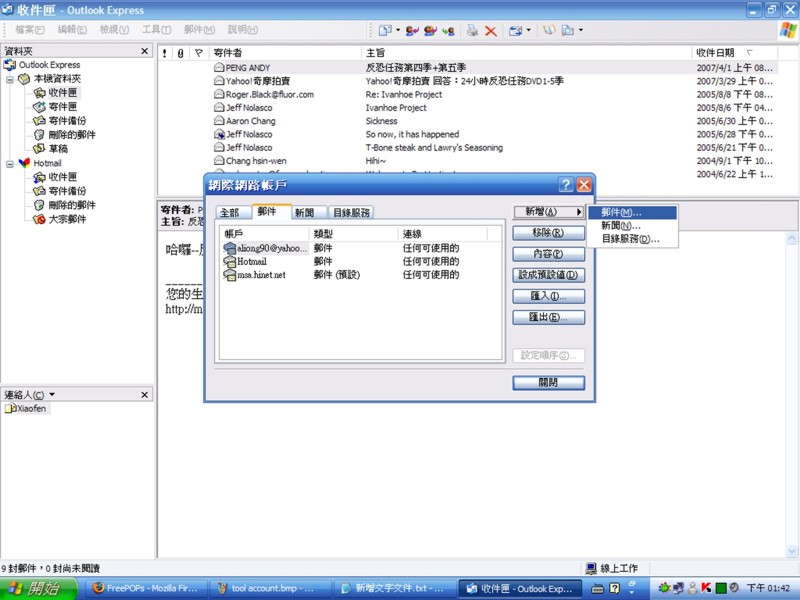800x600 pixels.
Task: Select the 寄件匣 folder
Action: click(x=62, y=107)
